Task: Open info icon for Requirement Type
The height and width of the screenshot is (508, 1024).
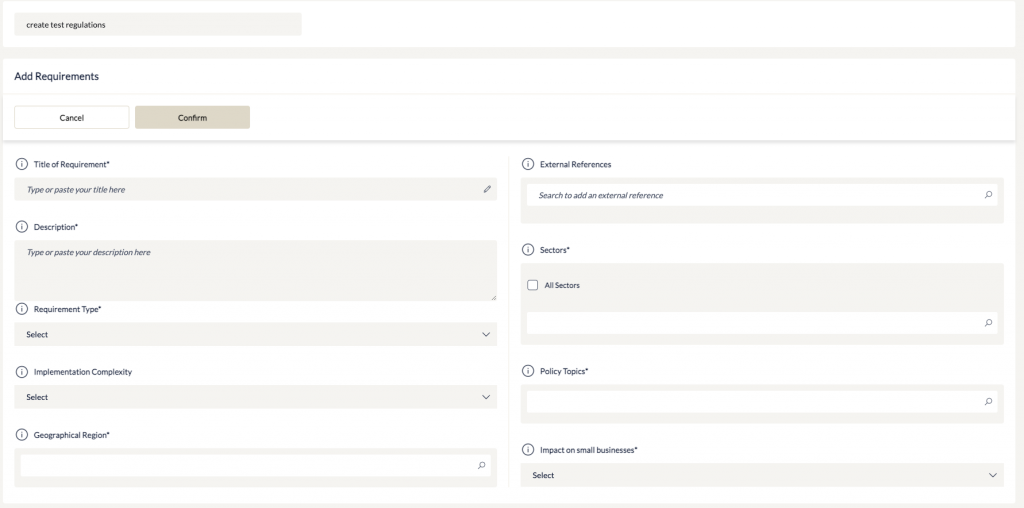Action: point(22,309)
